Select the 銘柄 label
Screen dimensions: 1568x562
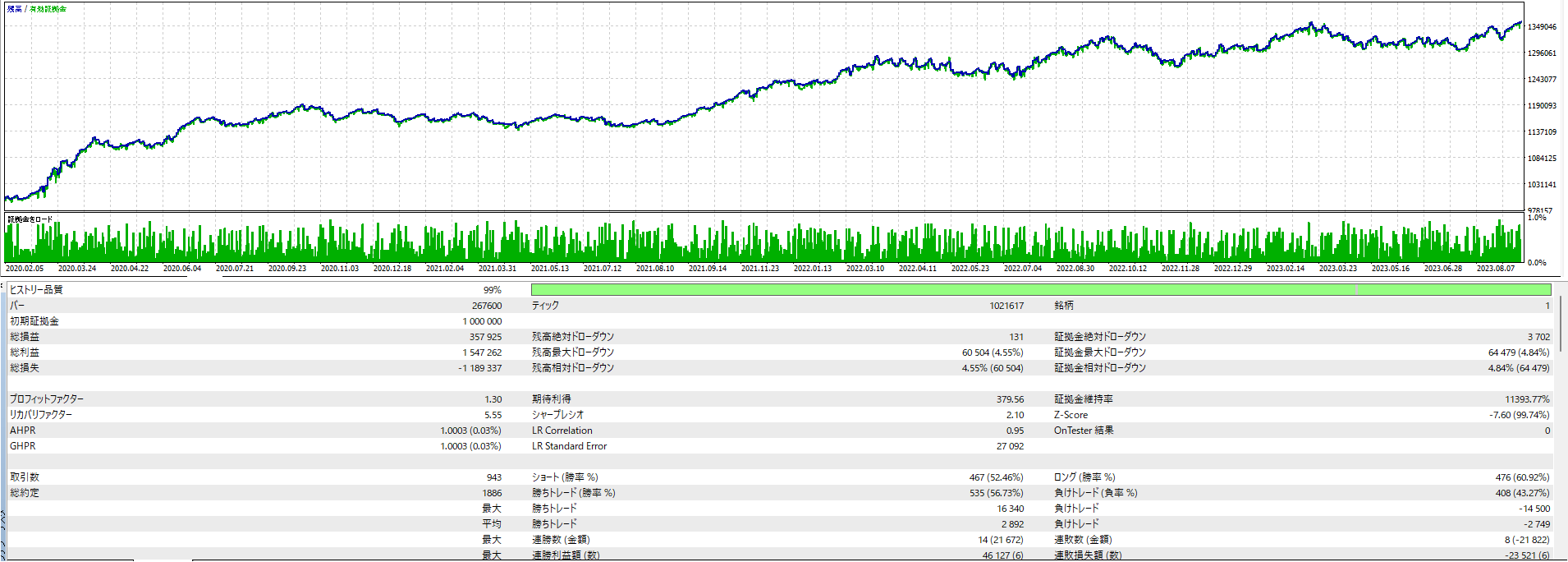(x=1064, y=306)
